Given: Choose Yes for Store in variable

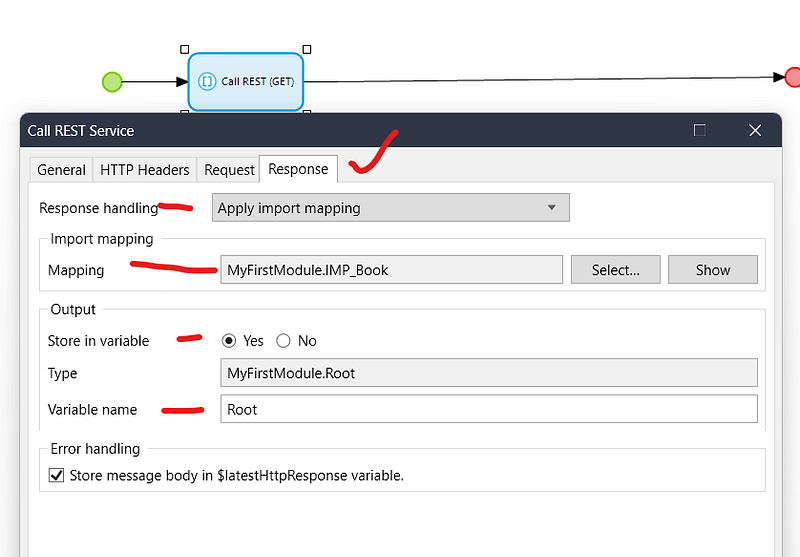Looking at the screenshot, I should tap(229, 341).
